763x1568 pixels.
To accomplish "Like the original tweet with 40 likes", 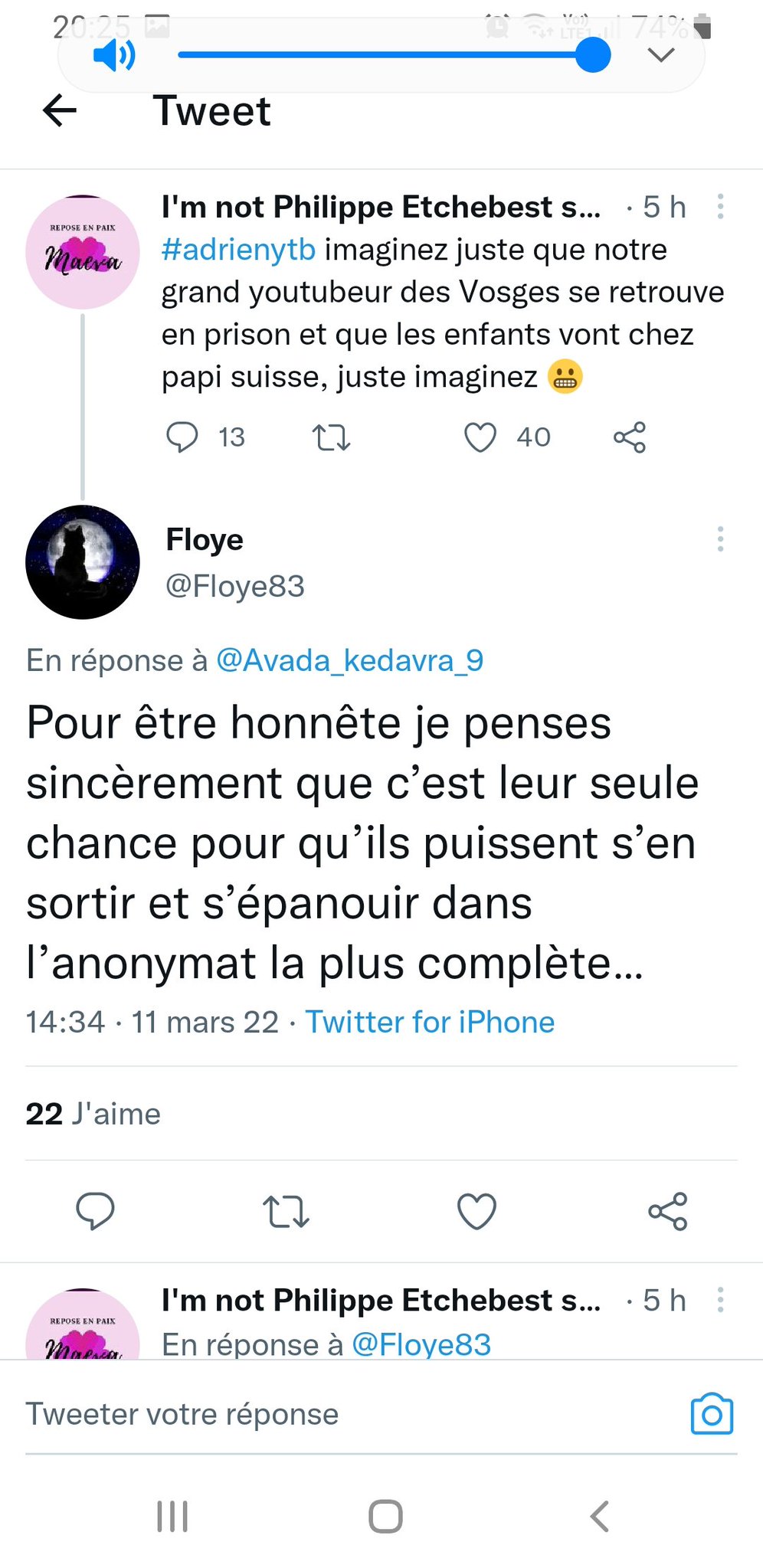I will (x=480, y=437).
